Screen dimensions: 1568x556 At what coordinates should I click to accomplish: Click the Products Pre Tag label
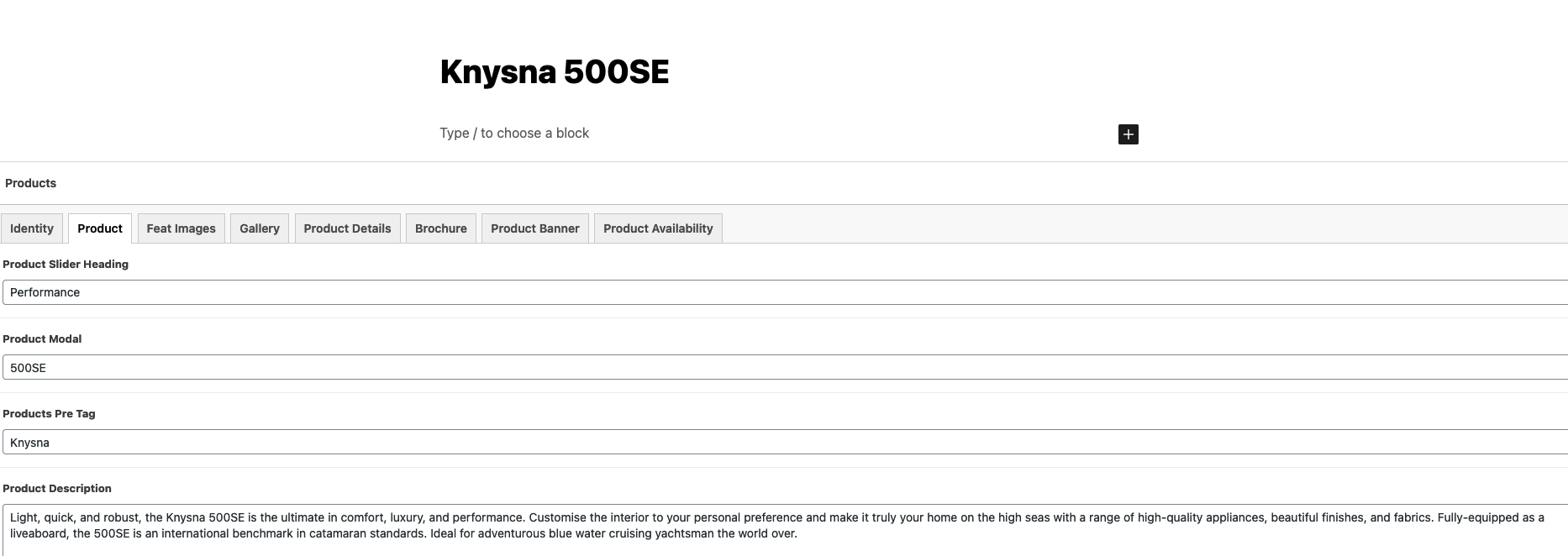(x=49, y=413)
